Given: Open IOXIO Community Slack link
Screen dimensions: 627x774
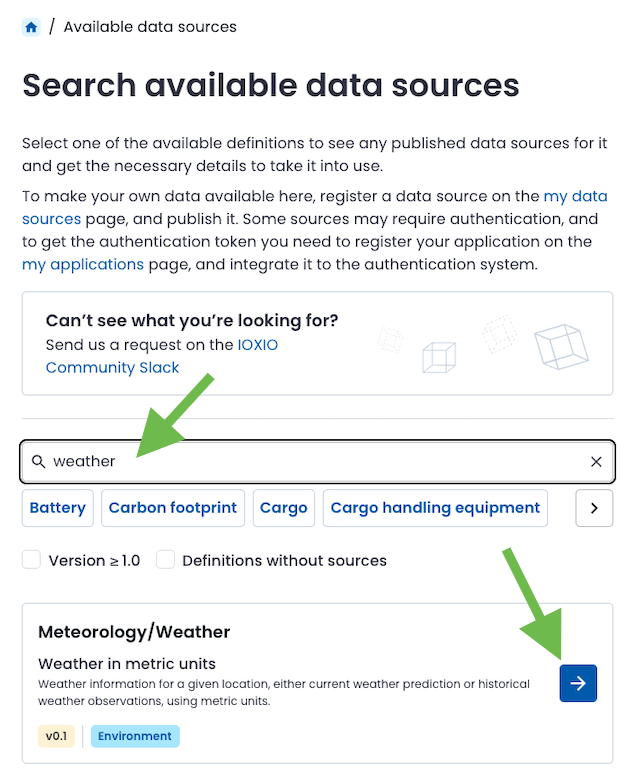Looking at the screenshot, I should (112, 367).
